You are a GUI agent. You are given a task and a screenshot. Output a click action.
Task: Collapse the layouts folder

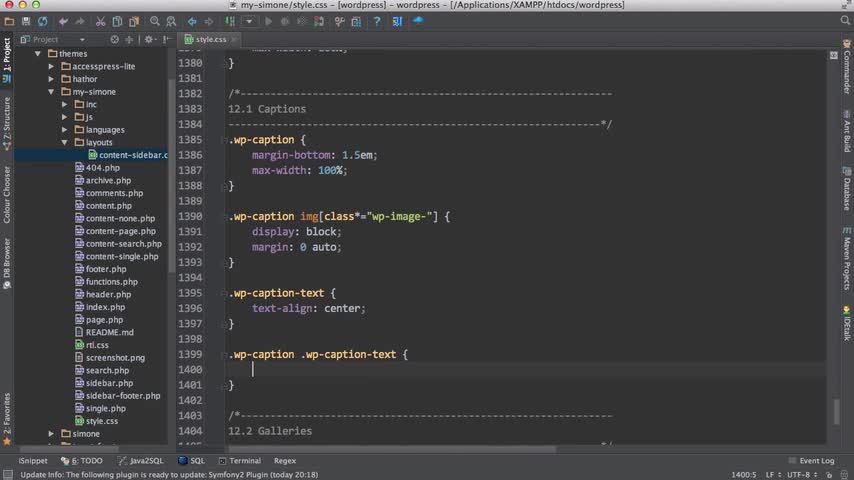(x=64, y=142)
